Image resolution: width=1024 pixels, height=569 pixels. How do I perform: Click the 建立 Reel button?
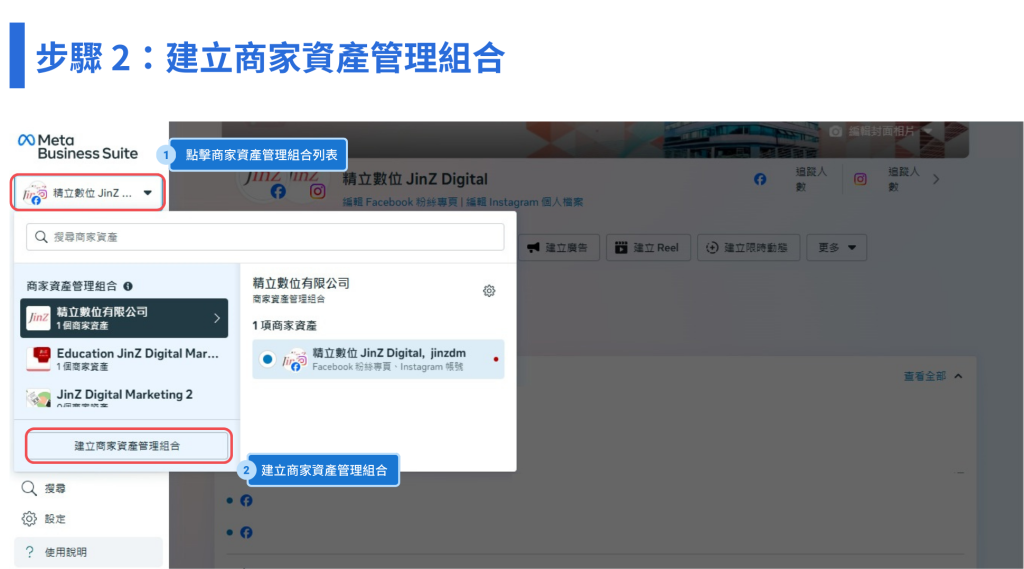648,248
